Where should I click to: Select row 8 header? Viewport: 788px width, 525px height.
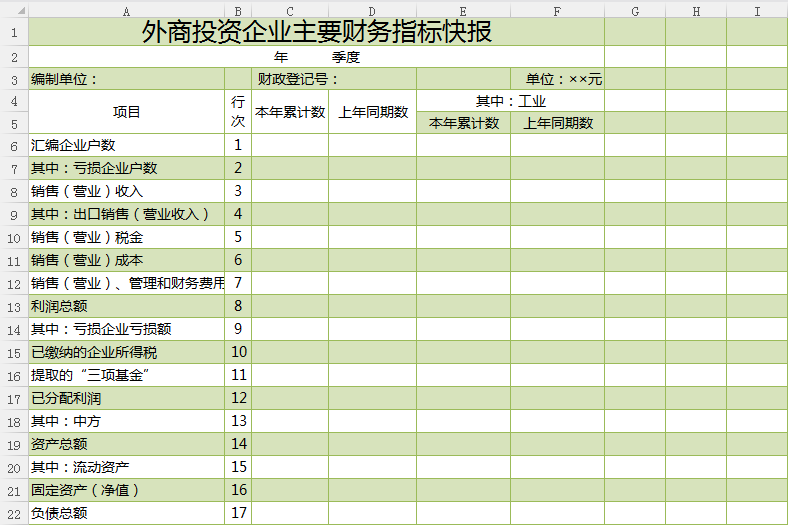[x=14, y=191]
